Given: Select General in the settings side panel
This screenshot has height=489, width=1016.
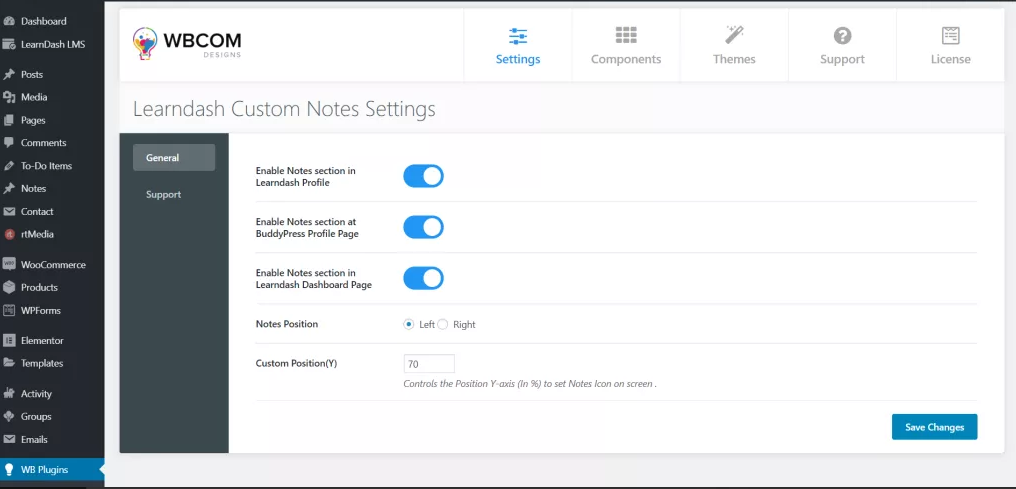Looking at the screenshot, I should point(174,157).
